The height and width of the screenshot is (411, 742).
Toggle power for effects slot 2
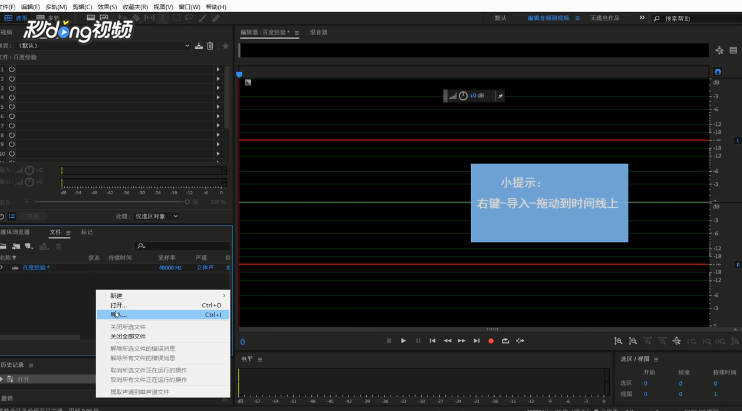point(12,79)
